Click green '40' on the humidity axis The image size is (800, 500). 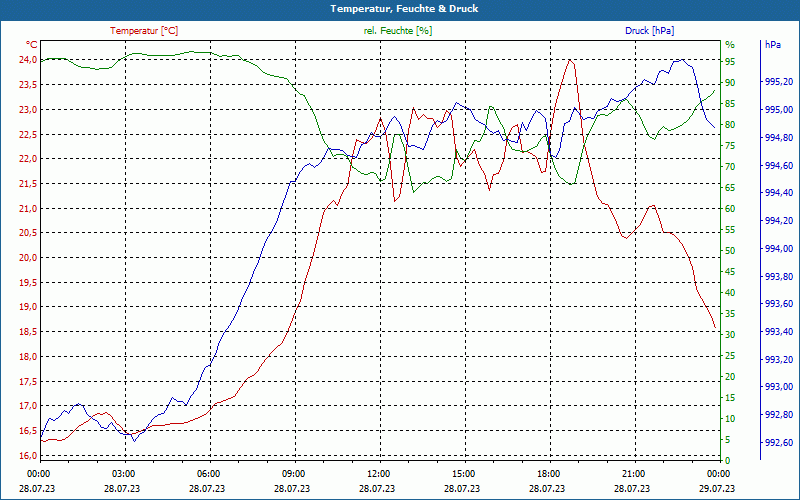tap(730, 293)
